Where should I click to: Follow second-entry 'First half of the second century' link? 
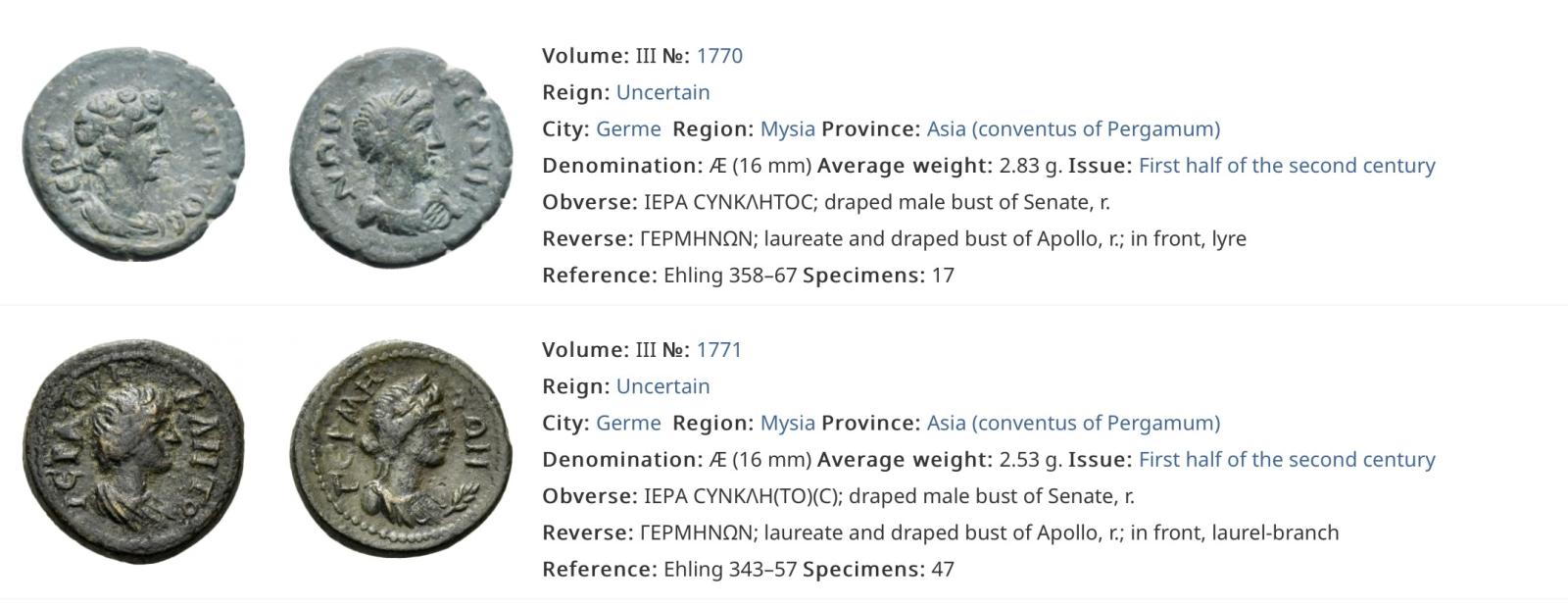pos(1287,460)
